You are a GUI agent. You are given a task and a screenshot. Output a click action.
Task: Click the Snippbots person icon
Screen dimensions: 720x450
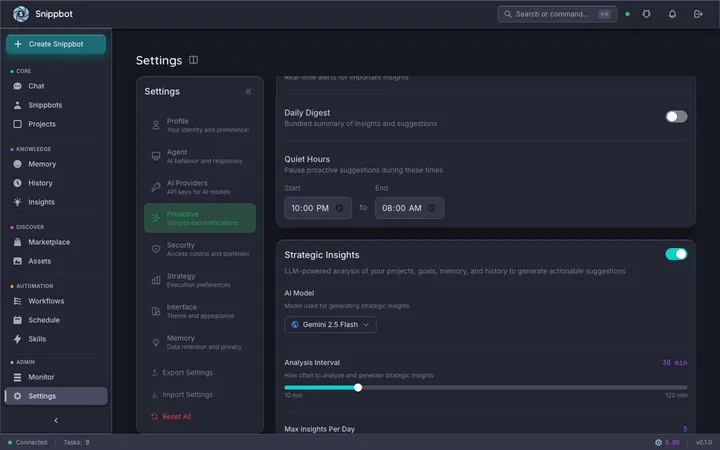pyautogui.click(x=17, y=105)
